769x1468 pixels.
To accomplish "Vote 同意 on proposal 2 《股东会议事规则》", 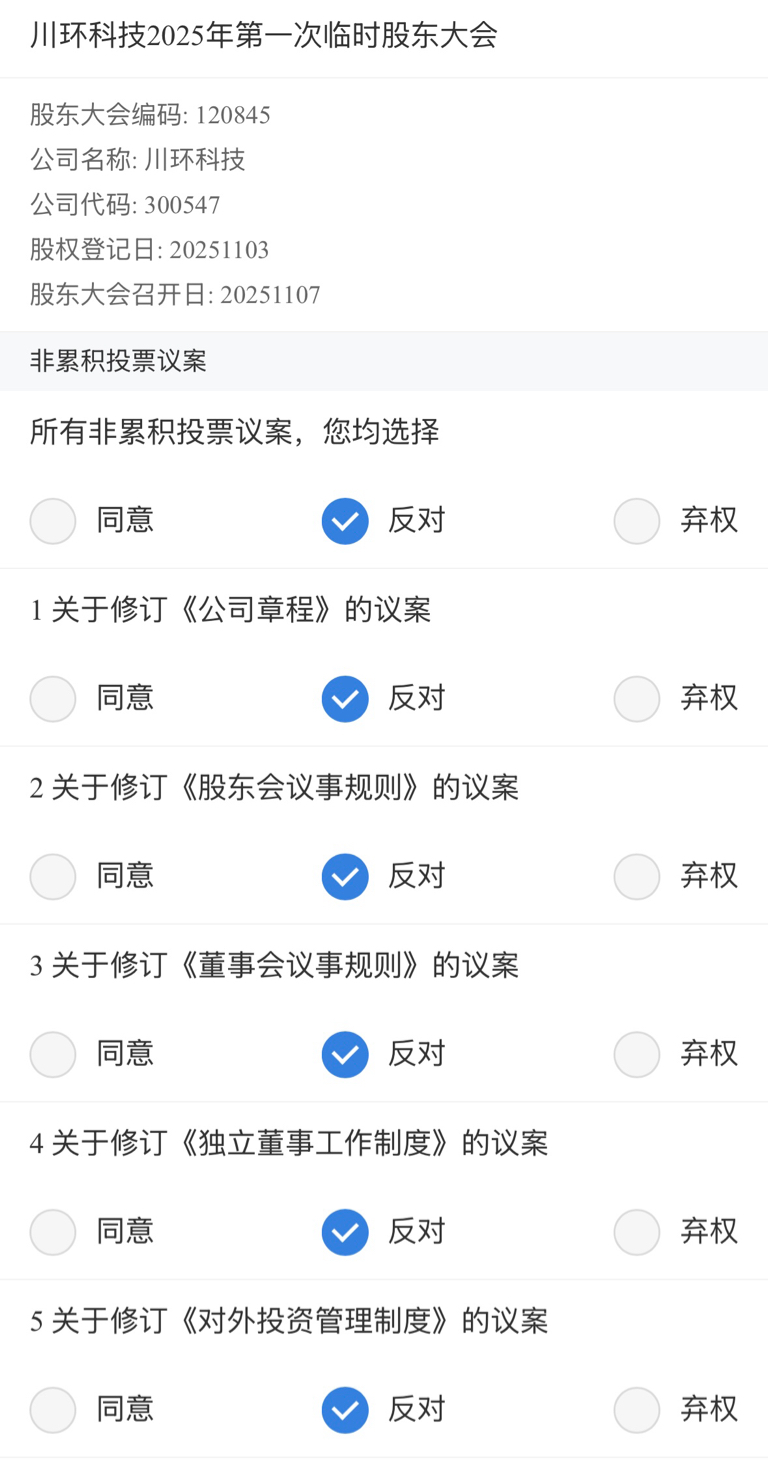I will 53,876.
